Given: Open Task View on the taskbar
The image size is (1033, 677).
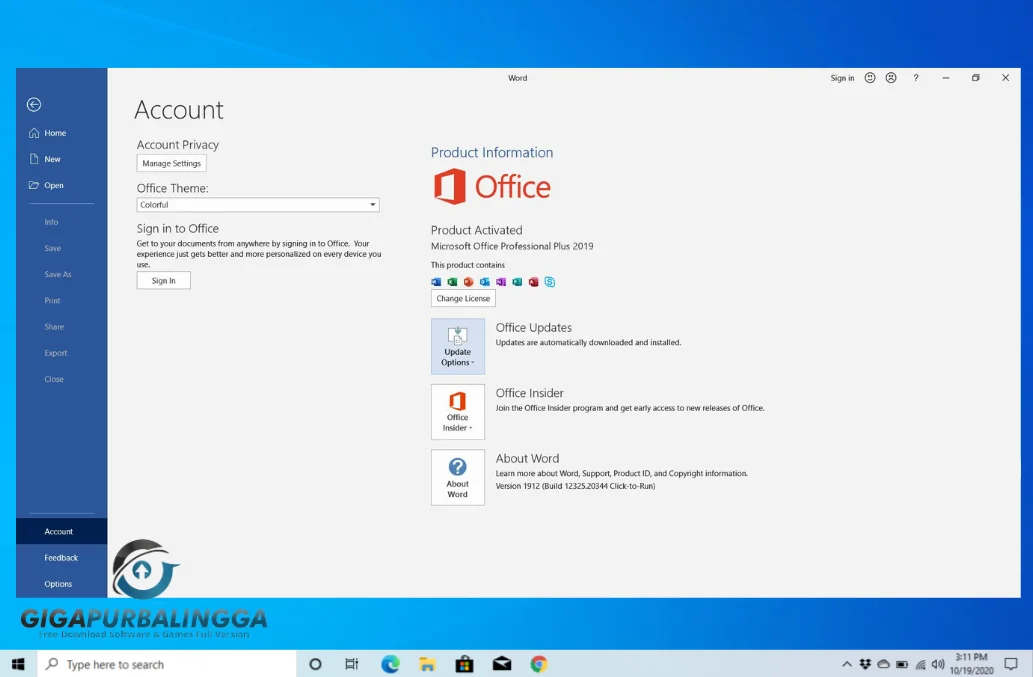Looking at the screenshot, I should click(352, 664).
